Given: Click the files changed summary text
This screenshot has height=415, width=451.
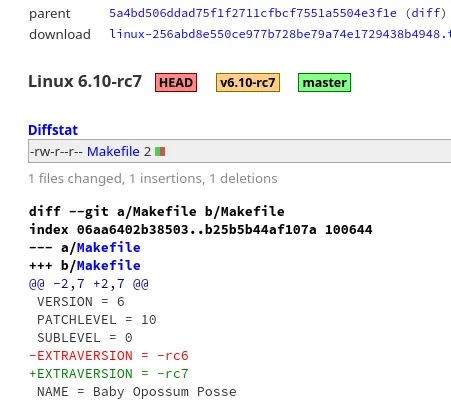Looking at the screenshot, I should pos(153,179).
